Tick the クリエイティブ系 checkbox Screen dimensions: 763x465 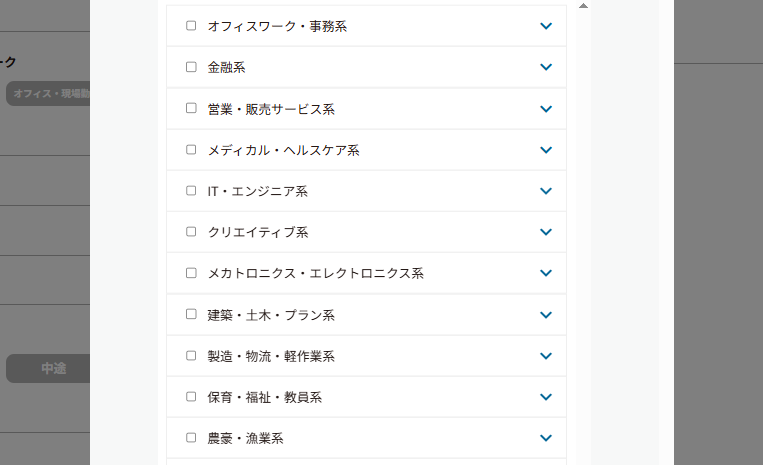pos(191,232)
